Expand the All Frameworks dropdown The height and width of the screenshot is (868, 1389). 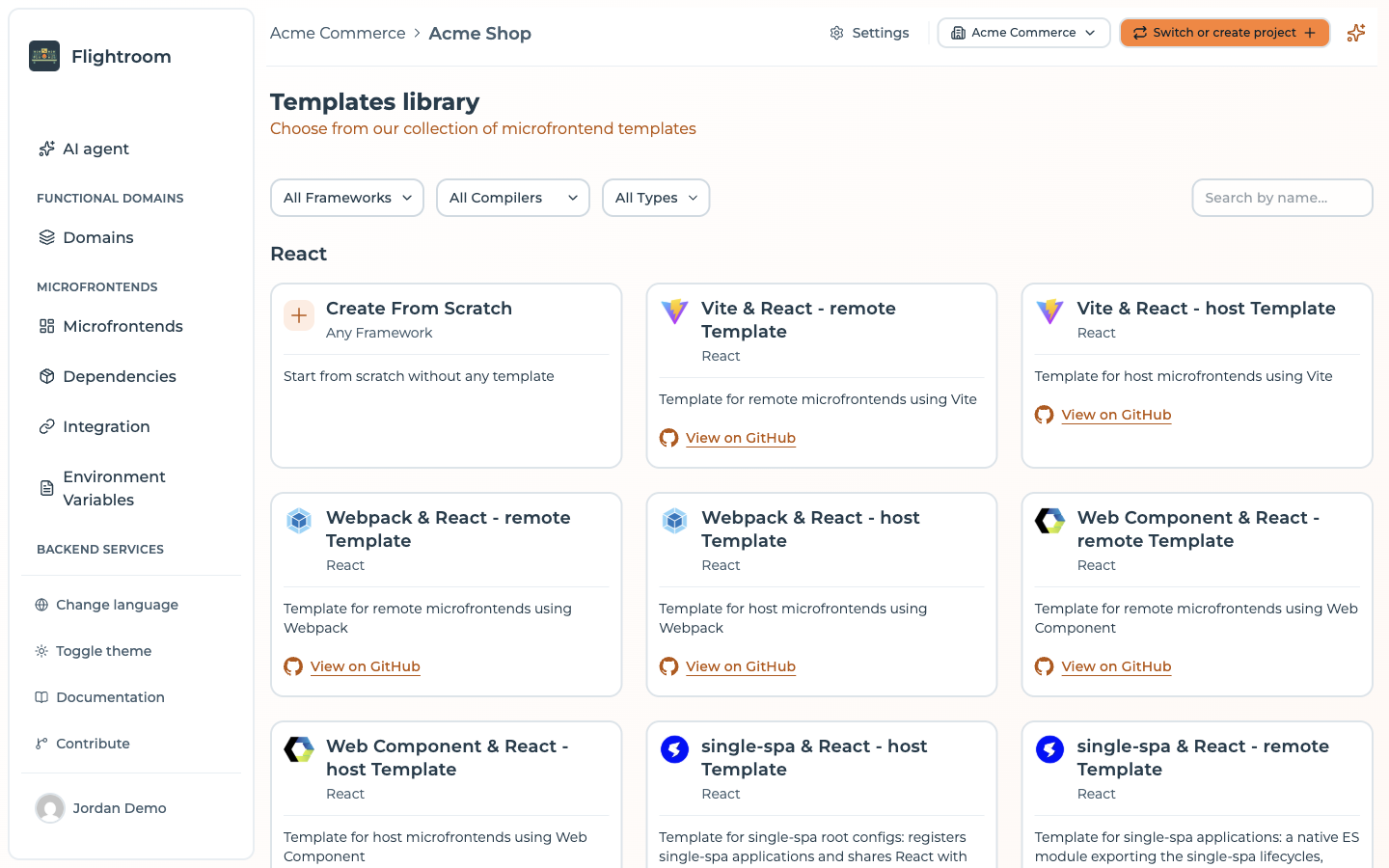point(347,198)
